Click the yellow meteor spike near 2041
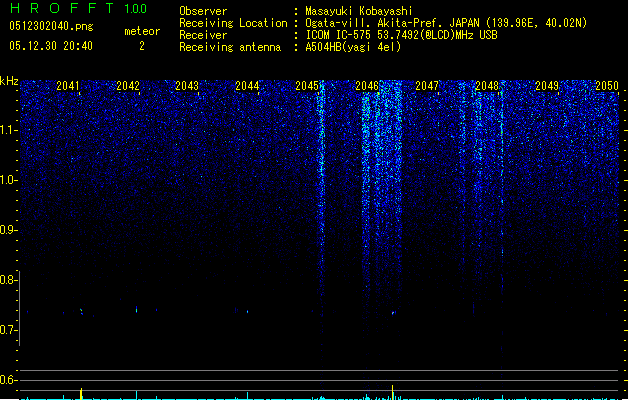Image resolution: width=629 pixels, height=400 pixels. click(x=81, y=394)
